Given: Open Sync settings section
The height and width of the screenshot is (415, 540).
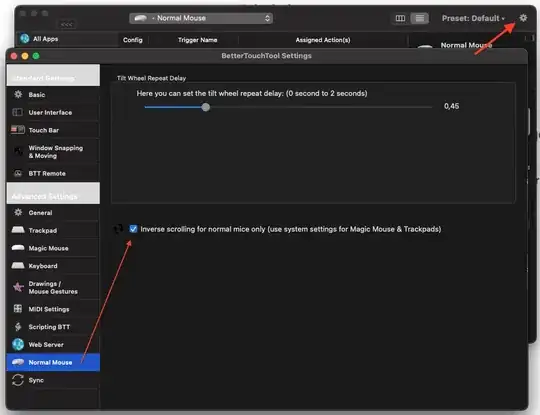Looking at the screenshot, I should (53, 380).
